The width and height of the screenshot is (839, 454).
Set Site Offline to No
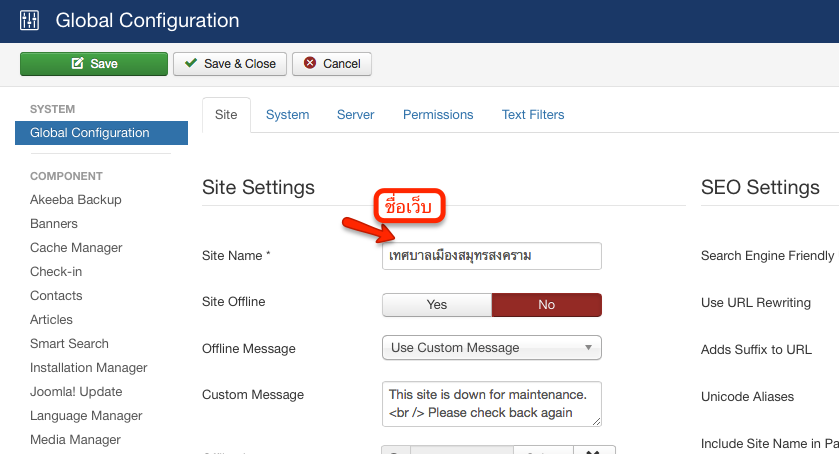pyautogui.click(x=546, y=305)
